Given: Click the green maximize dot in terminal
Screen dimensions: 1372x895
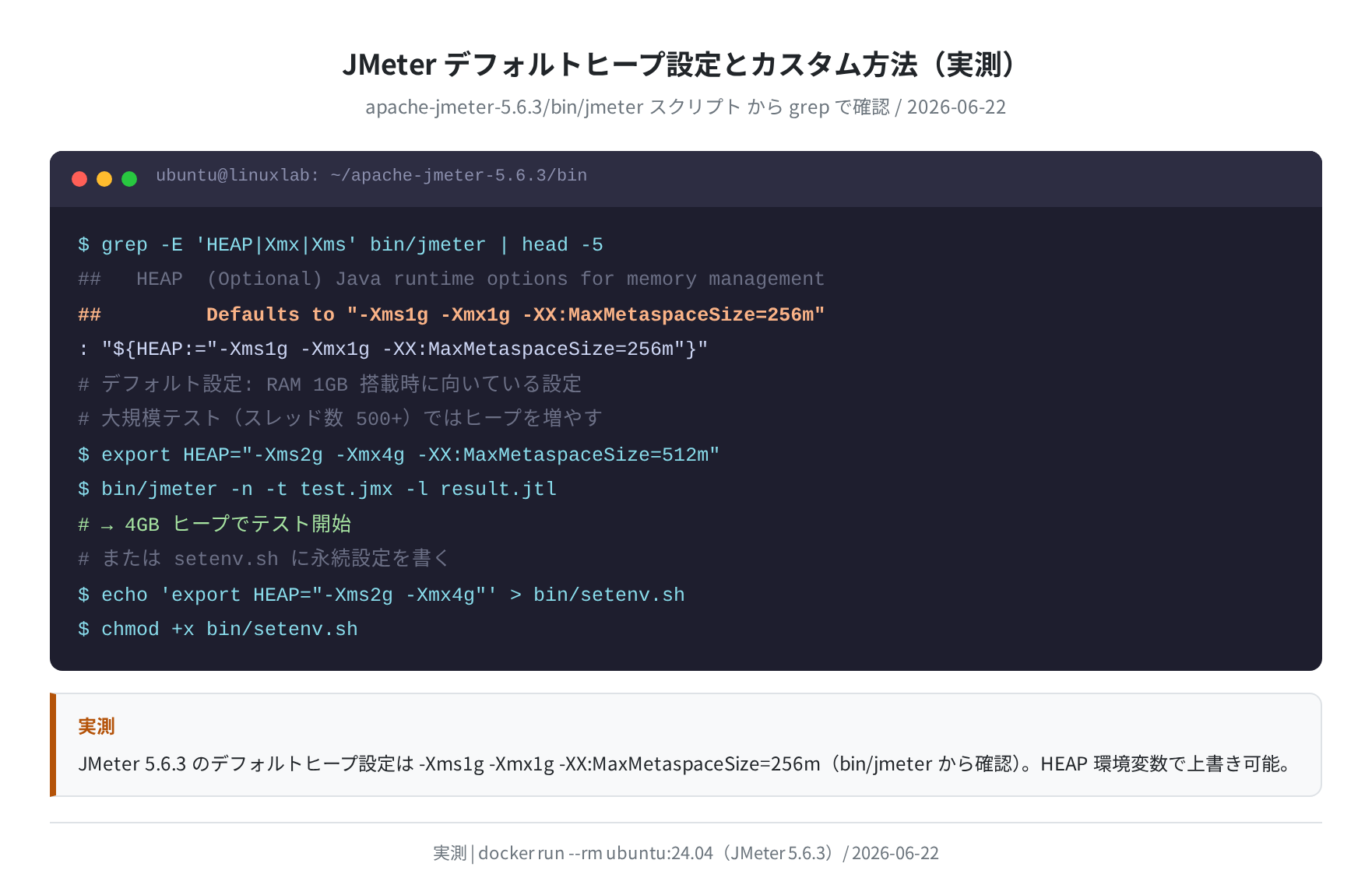Looking at the screenshot, I should coord(129,179).
